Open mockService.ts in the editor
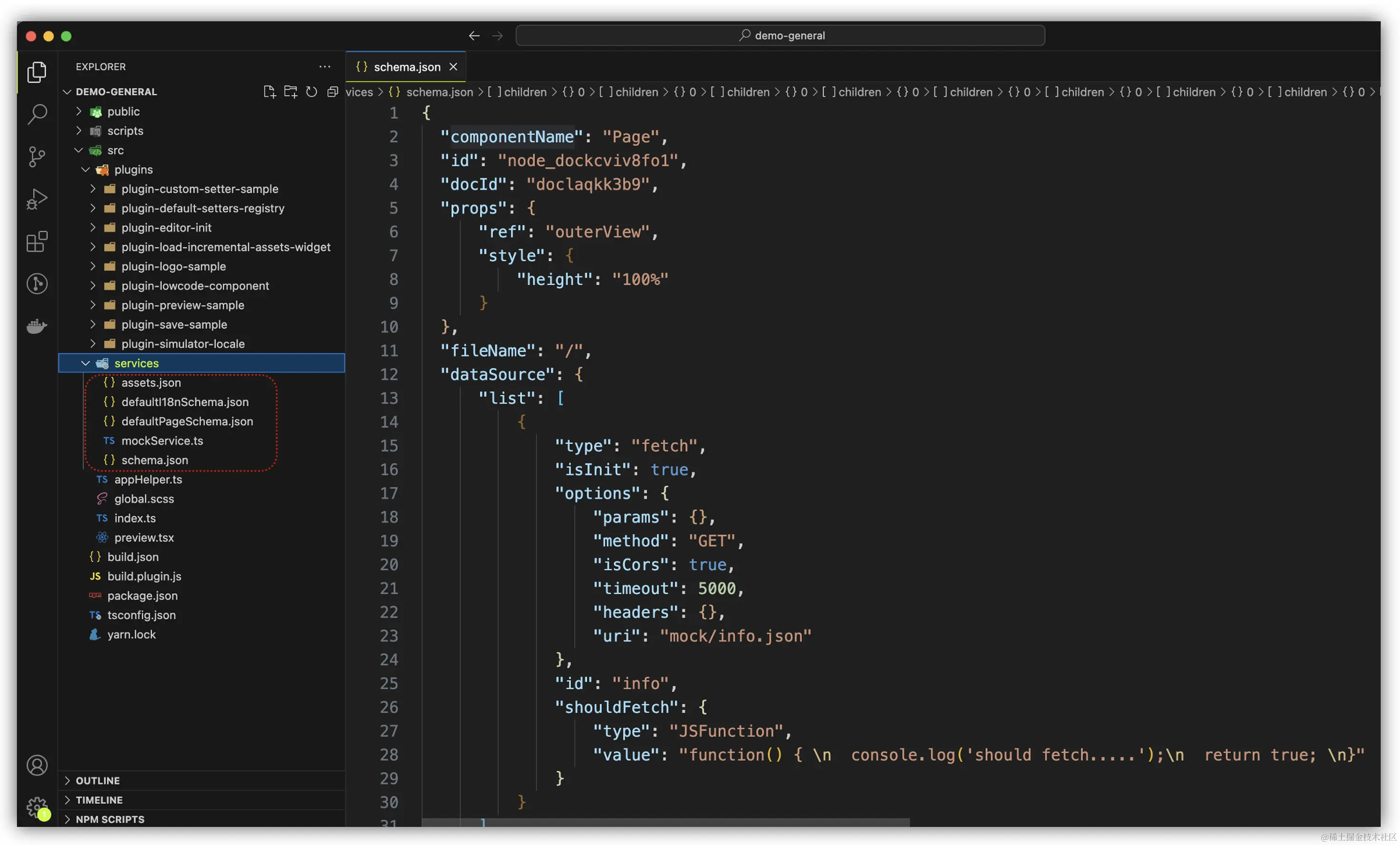The image size is (1400, 845). tap(163, 440)
